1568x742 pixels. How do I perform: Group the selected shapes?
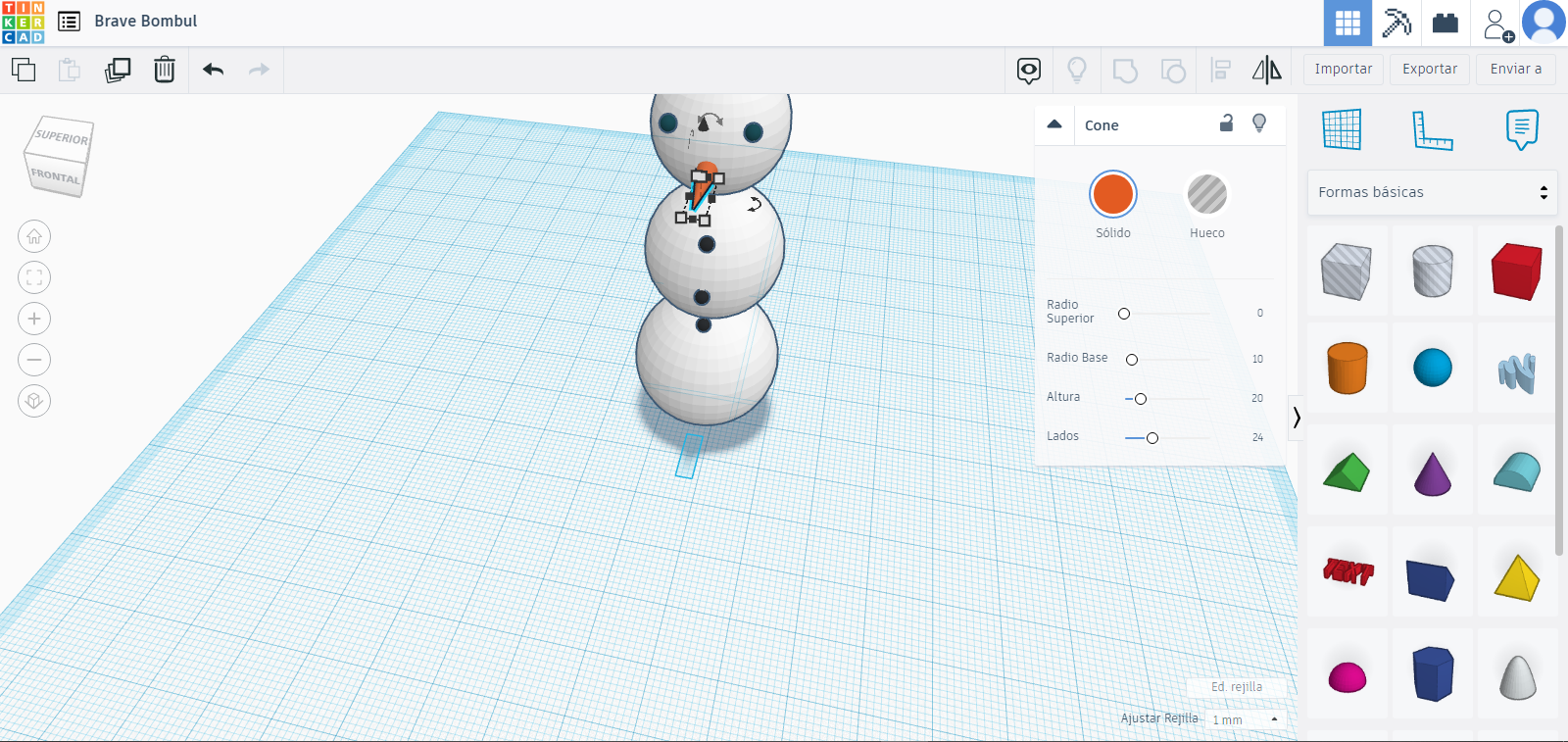[x=1125, y=71]
